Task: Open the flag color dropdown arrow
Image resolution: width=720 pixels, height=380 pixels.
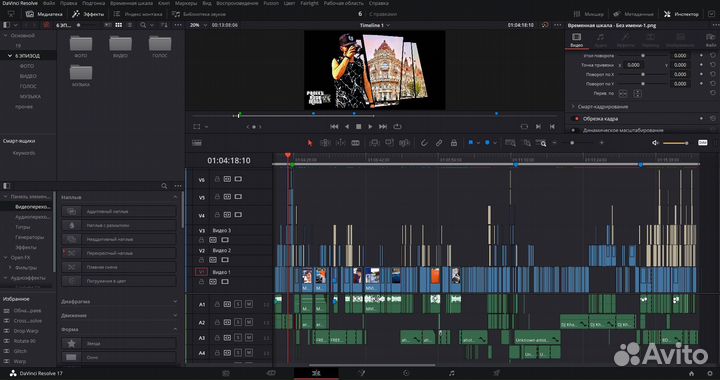Action: point(478,143)
